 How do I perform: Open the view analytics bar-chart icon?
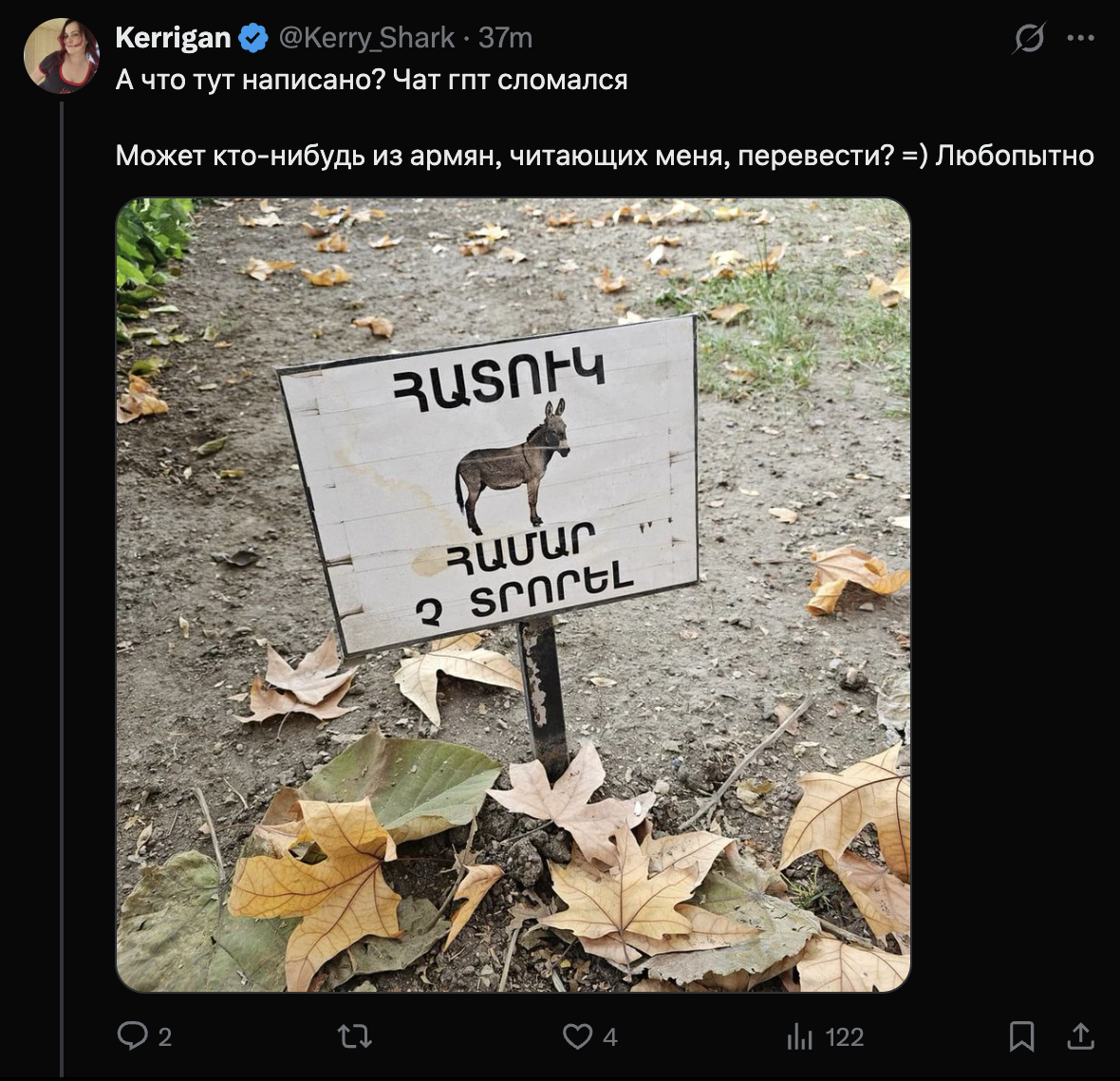(x=799, y=1036)
